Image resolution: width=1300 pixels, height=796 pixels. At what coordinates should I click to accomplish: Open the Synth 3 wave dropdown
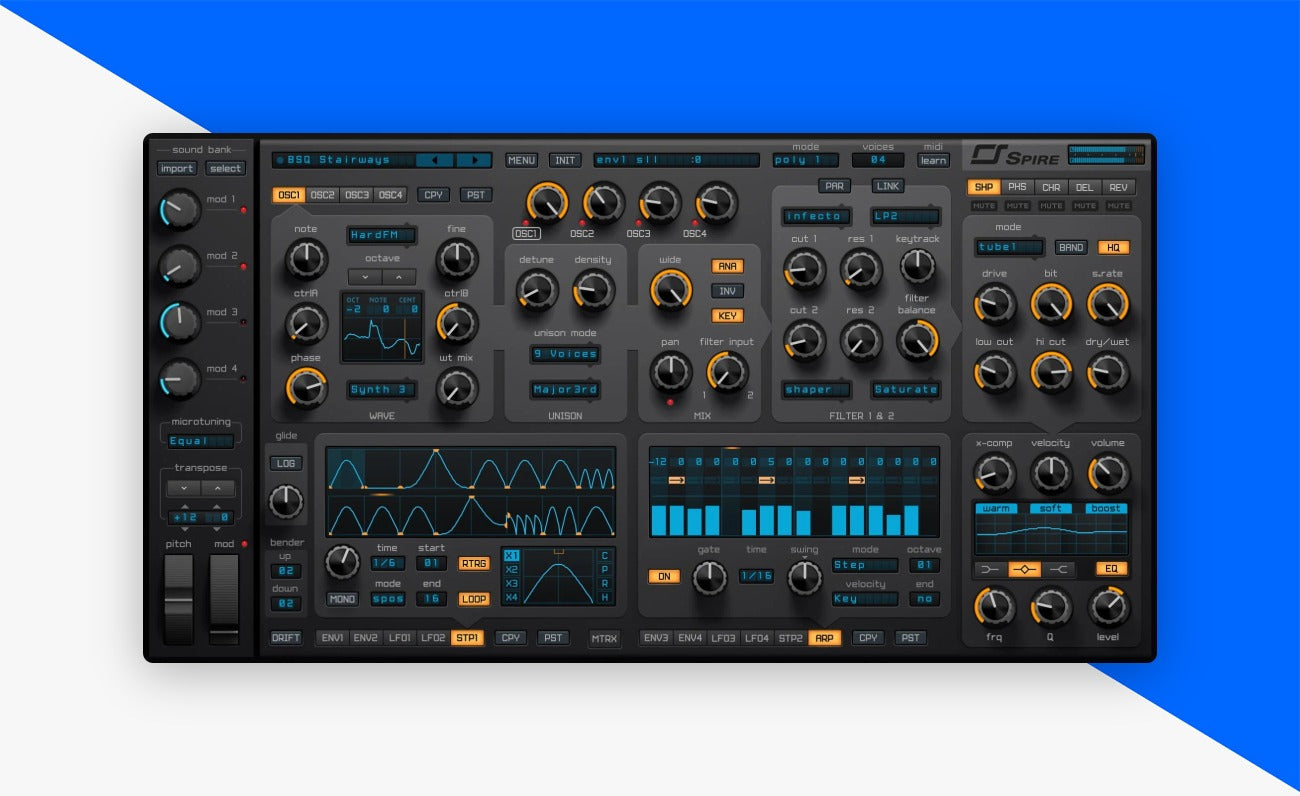[x=382, y=389]
